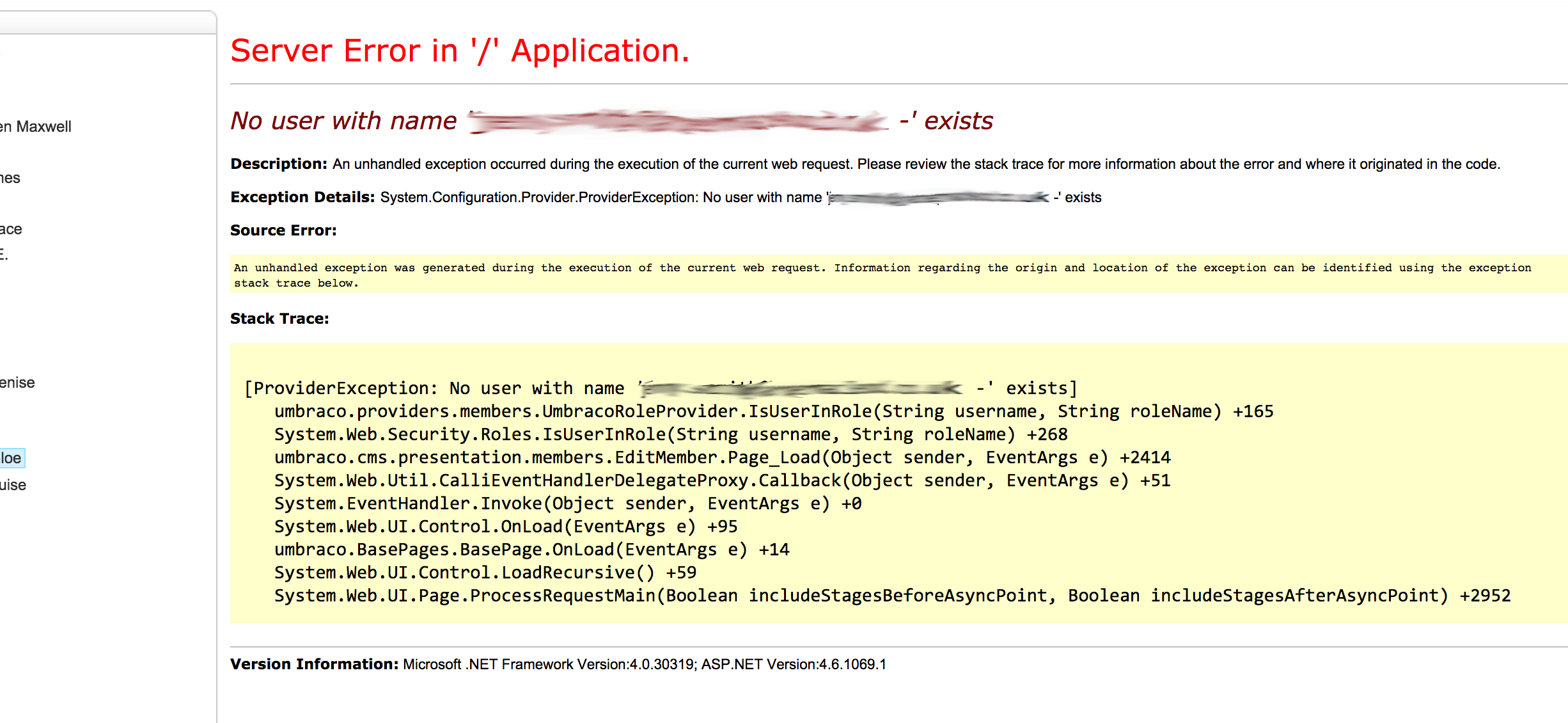Click the umbraco.BasePages.BasePage.OnLoad stack line
Image resolution: width=1568 pixels, height=723 pixels.
click(532, 550)
